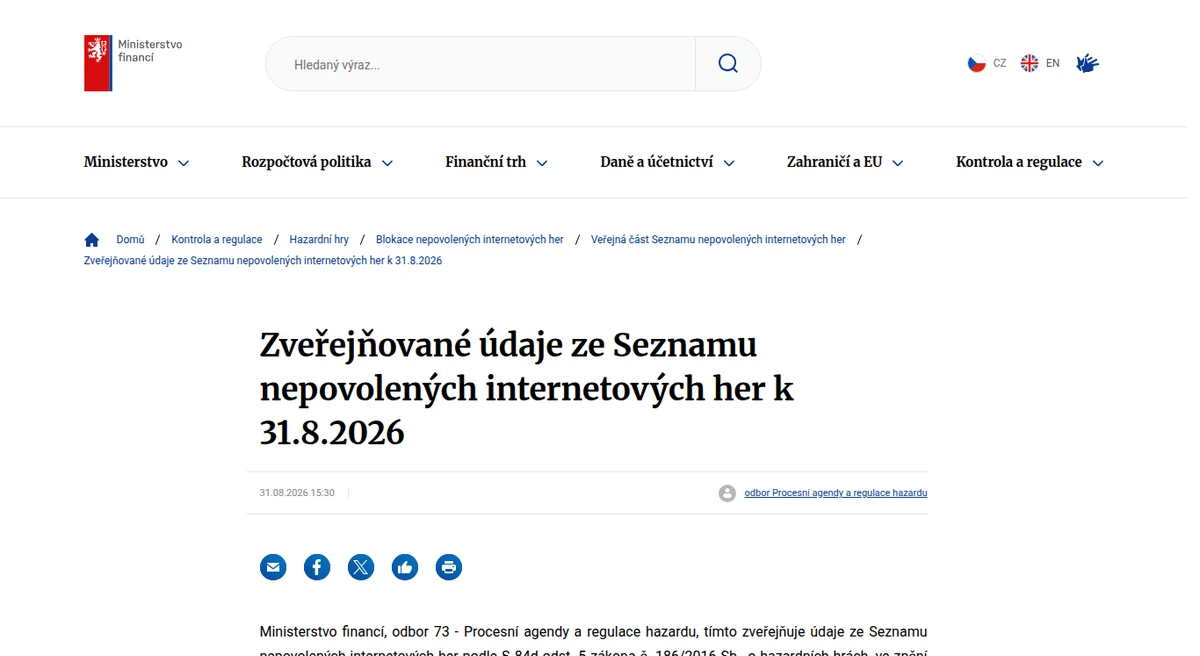
Task: Focus the Hledaný výraz search field
Action: click(481, 64)
